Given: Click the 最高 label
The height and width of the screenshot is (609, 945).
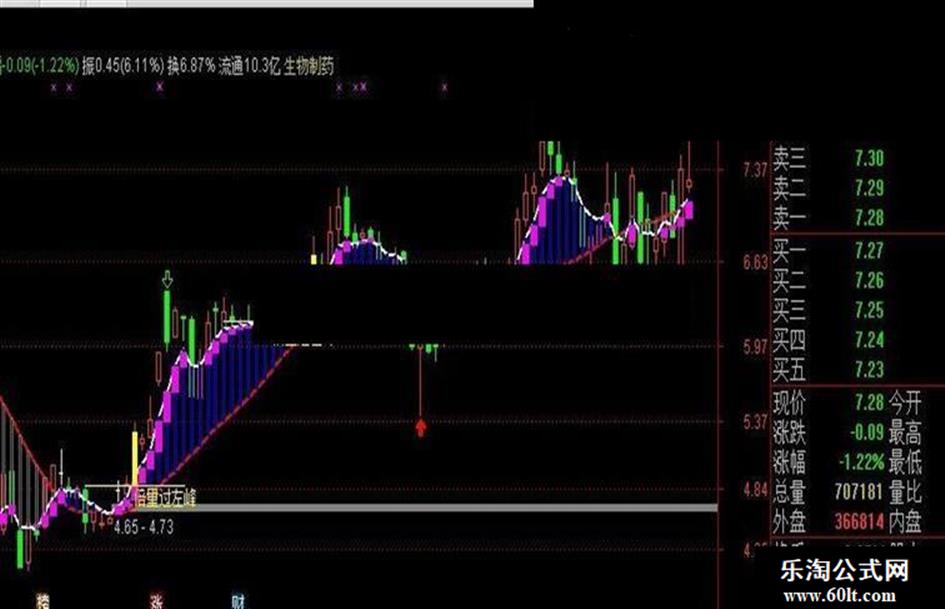Looking at the screenshot, I should click(x=905, y=432).
